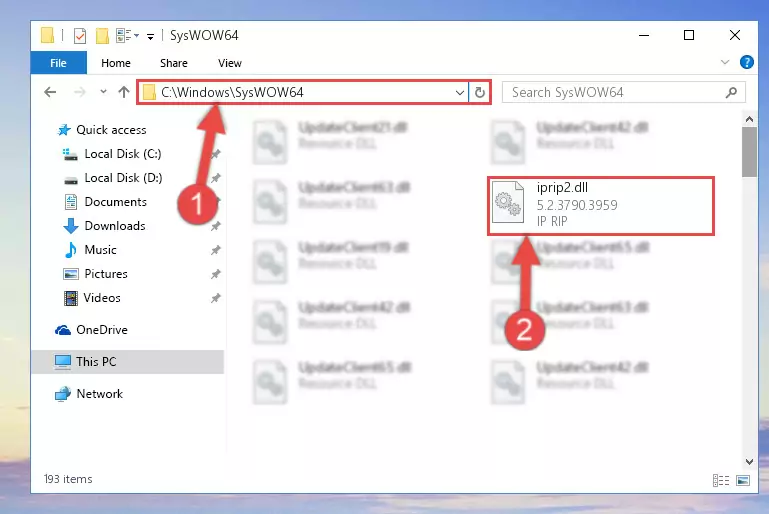Click the folder icon in address bar
The width and height of the screenshot is (769, 514).
[x=150, y=92]
